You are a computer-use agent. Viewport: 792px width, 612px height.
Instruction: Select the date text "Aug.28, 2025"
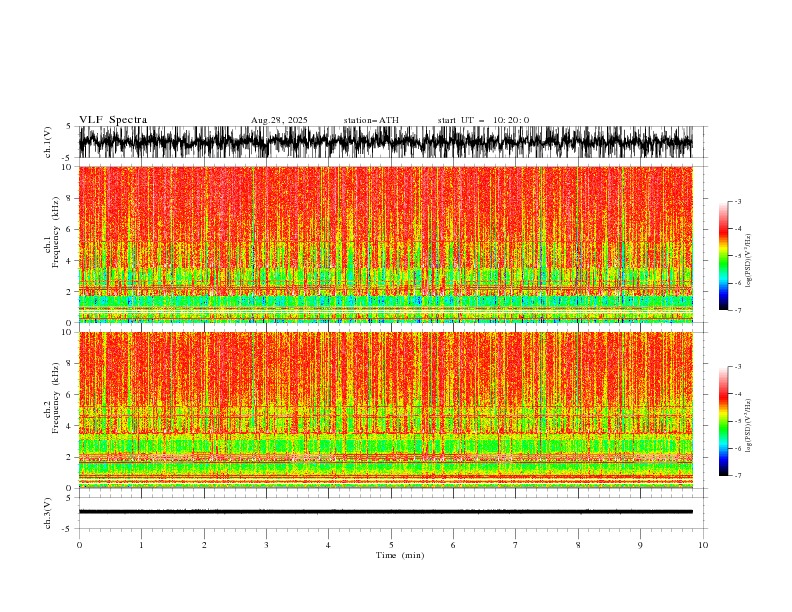point(279,120)
